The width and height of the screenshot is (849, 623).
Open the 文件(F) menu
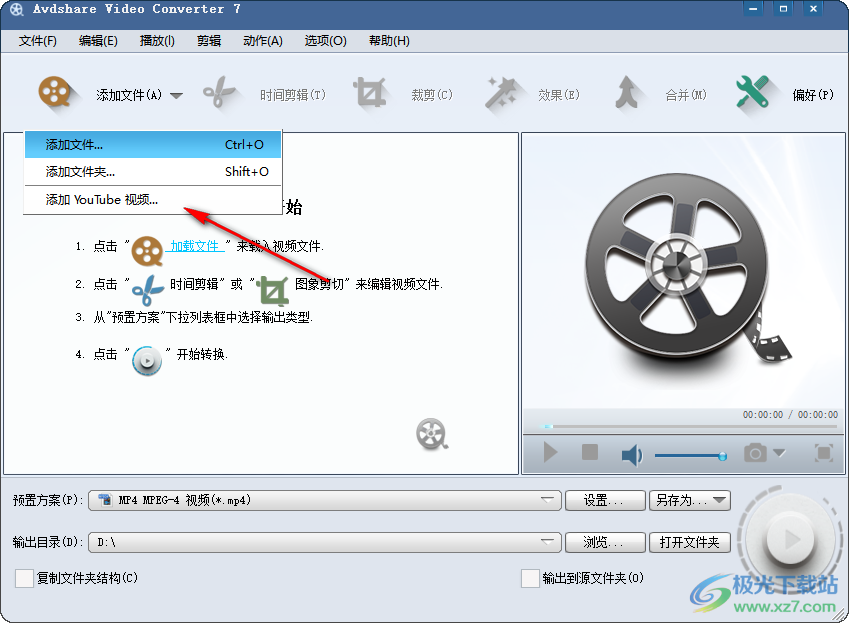(x=38, y=41)
